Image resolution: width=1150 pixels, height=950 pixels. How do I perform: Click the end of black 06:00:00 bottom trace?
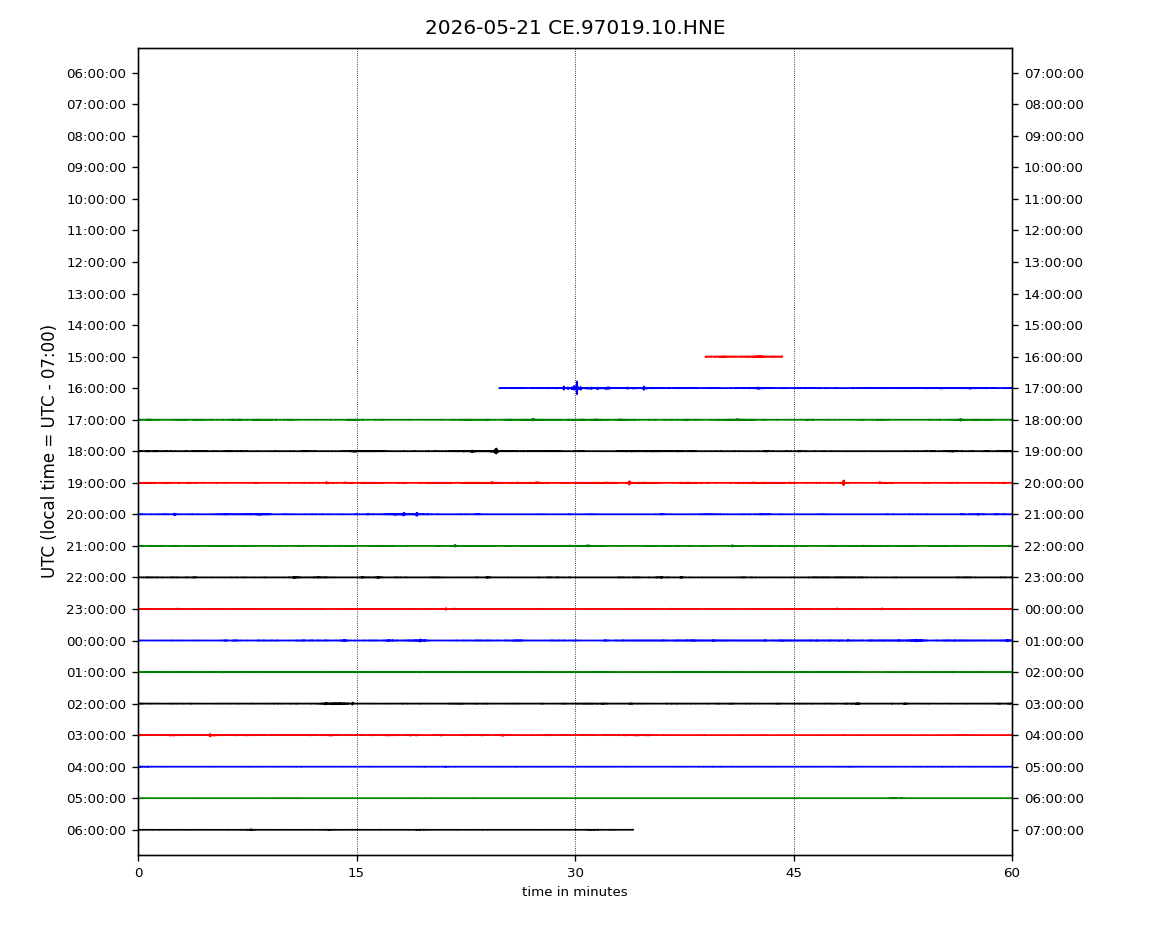coord(632,830)
